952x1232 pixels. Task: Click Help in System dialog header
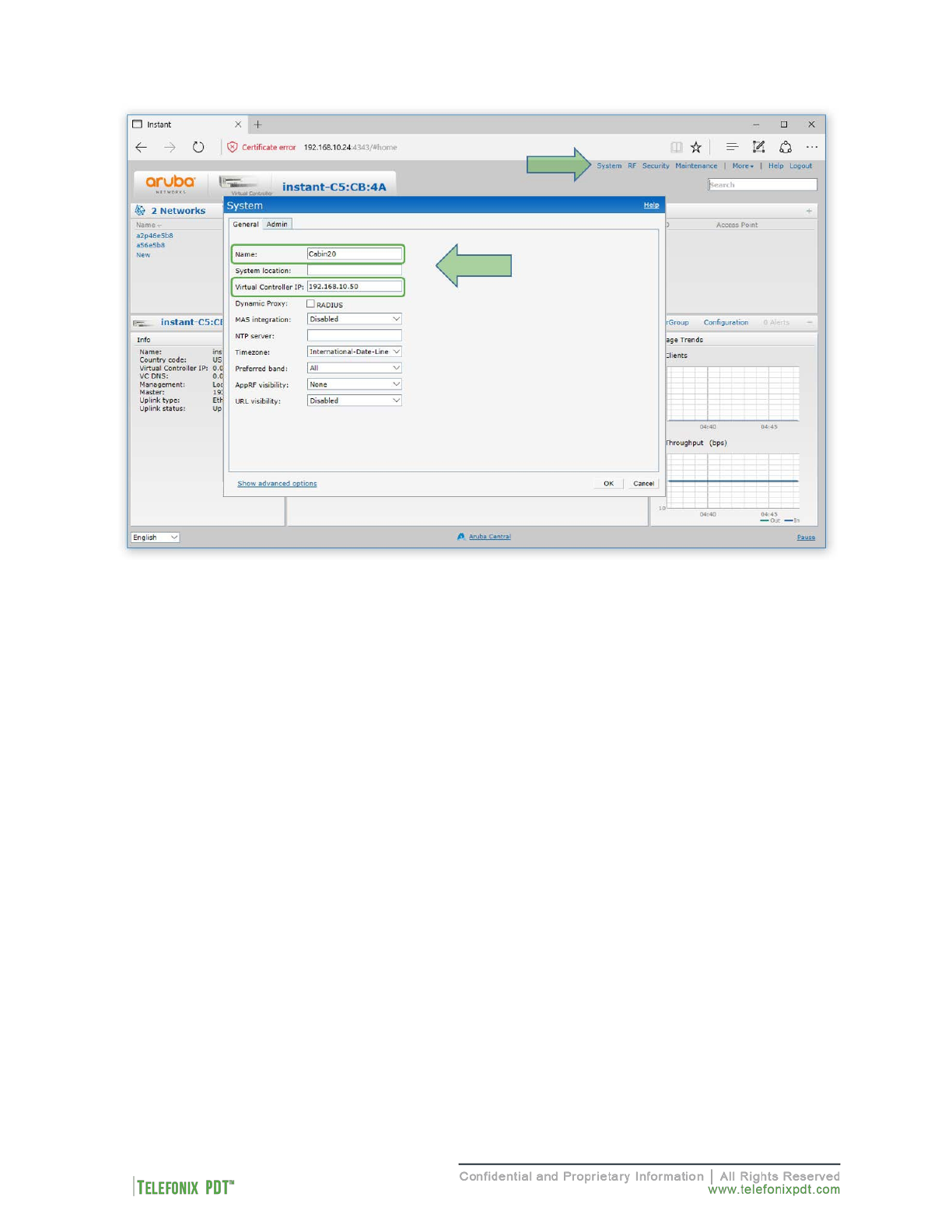point(651,205)
